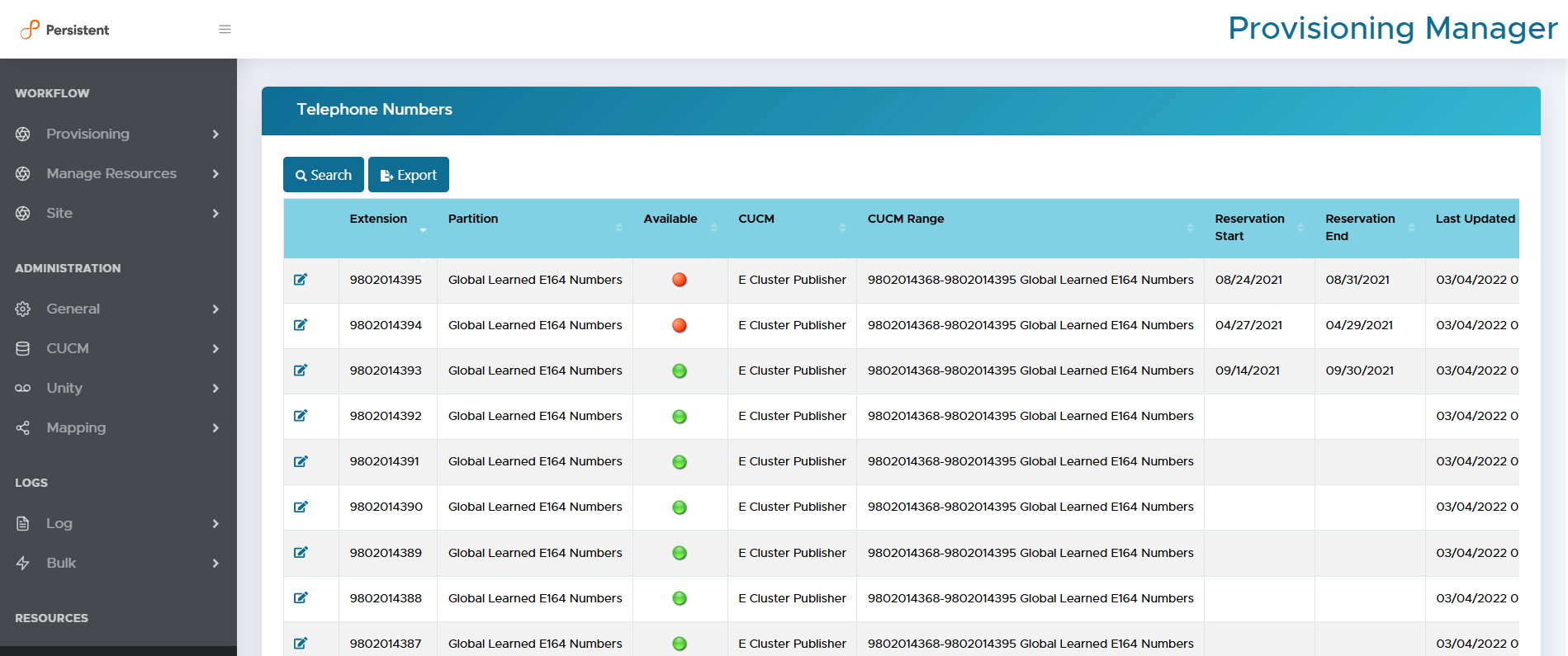
Task: Click Telephone Numbers panel title
Action: tap(374, 109)
